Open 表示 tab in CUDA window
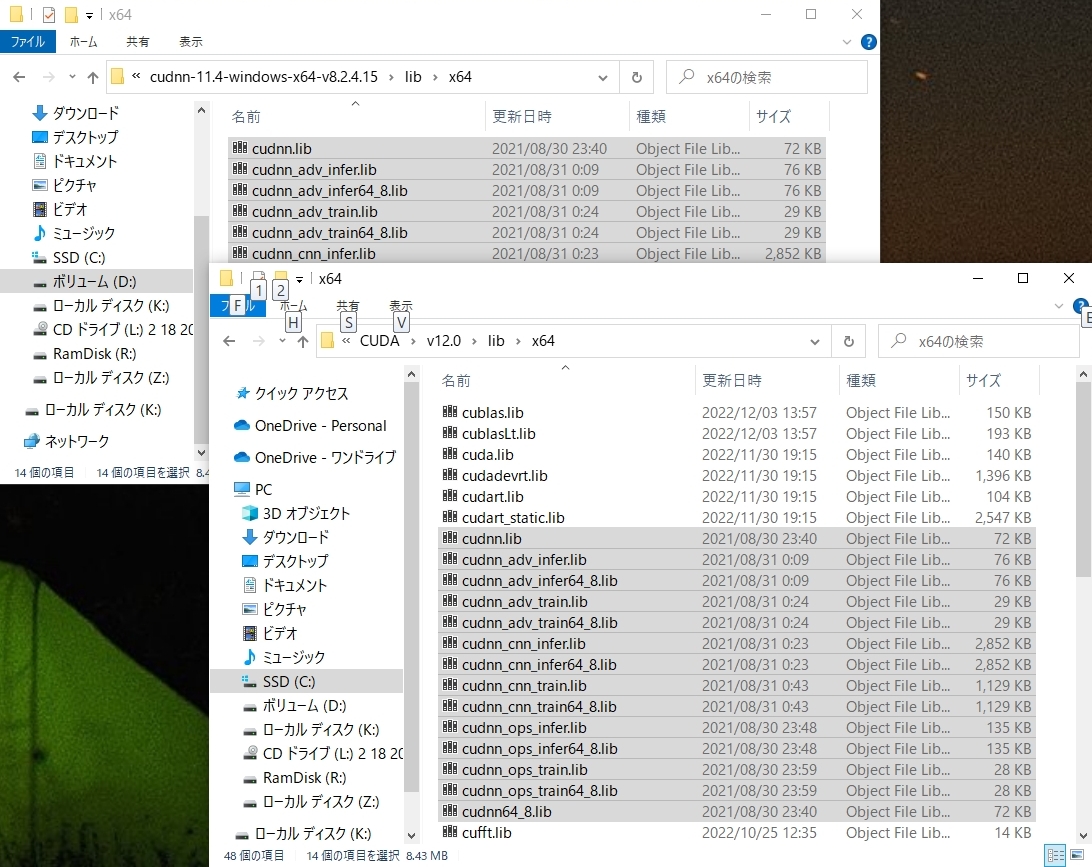 pyautogui.click(x=400, y=306)
